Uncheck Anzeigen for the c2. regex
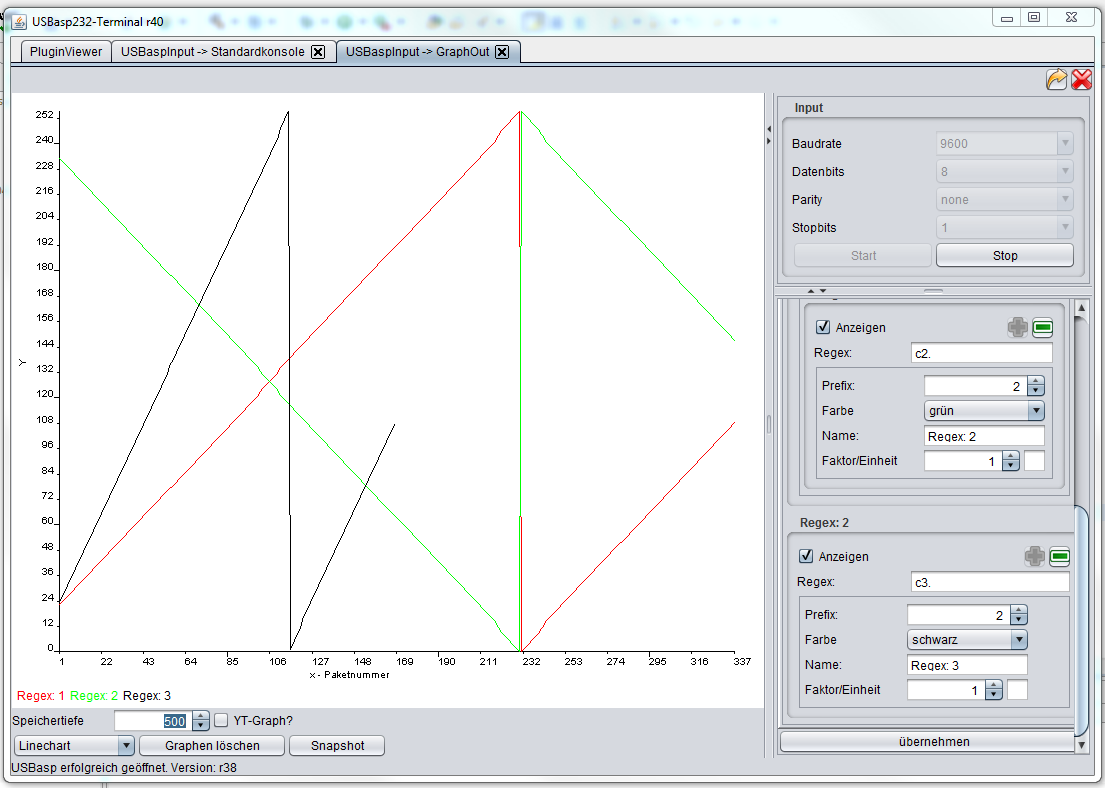Image resolution: width=1105 pixels, height=788 pixels. click(822, 326)
